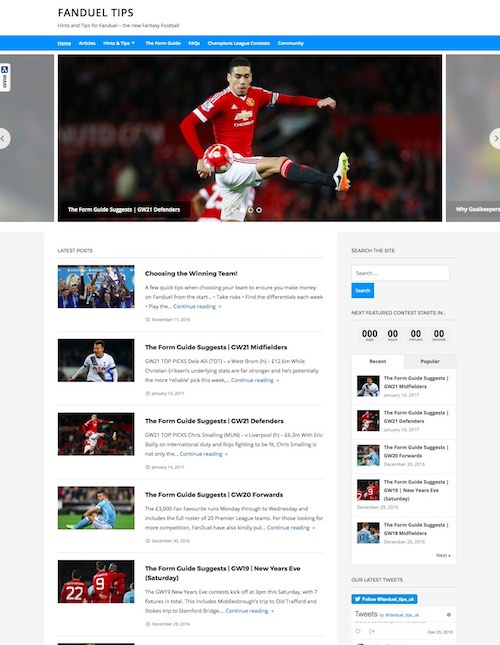
Task: Click the Twitter info icon beside Tweets header
Action: [x=449, y=615]
